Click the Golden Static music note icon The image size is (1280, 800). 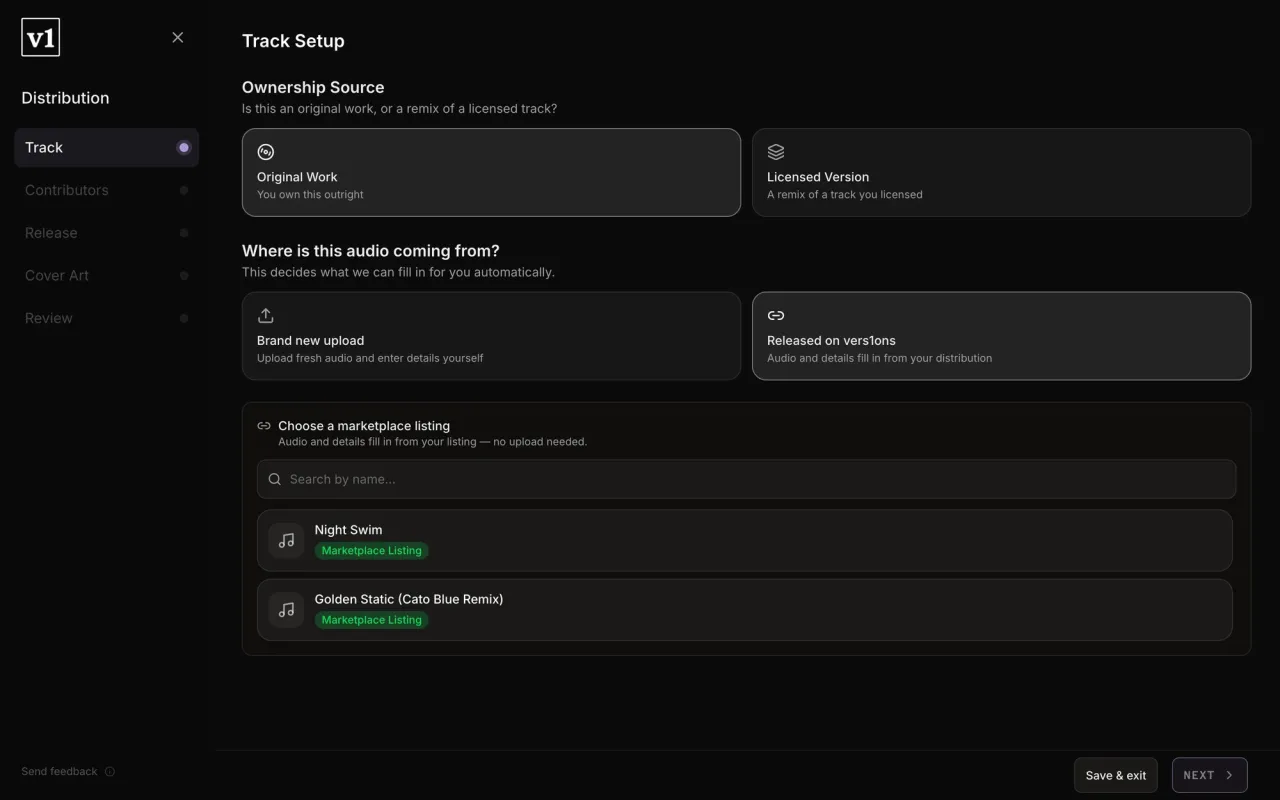click(286, 609)
